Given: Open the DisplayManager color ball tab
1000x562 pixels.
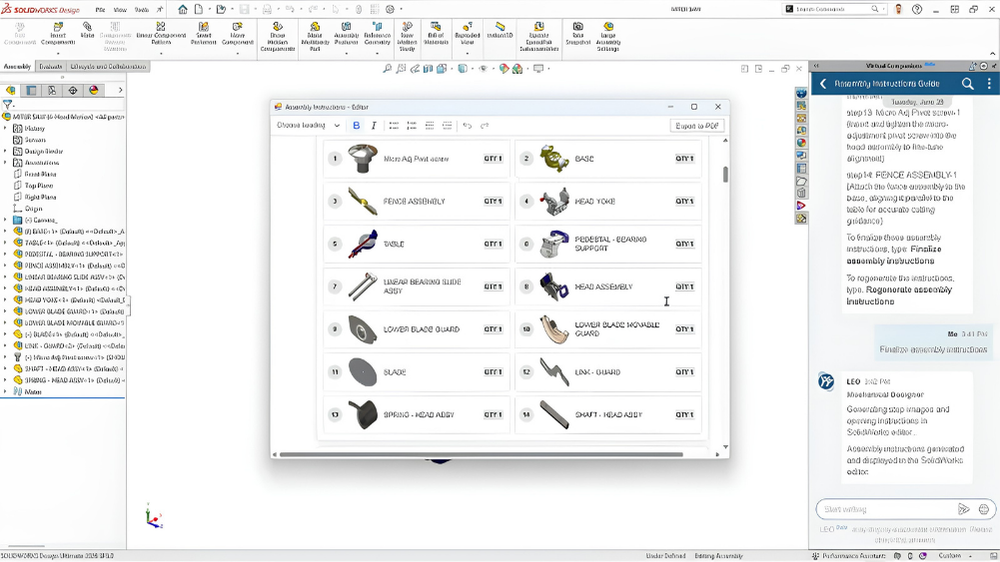Looking at the screenshot, I should (x=94, y=90).
